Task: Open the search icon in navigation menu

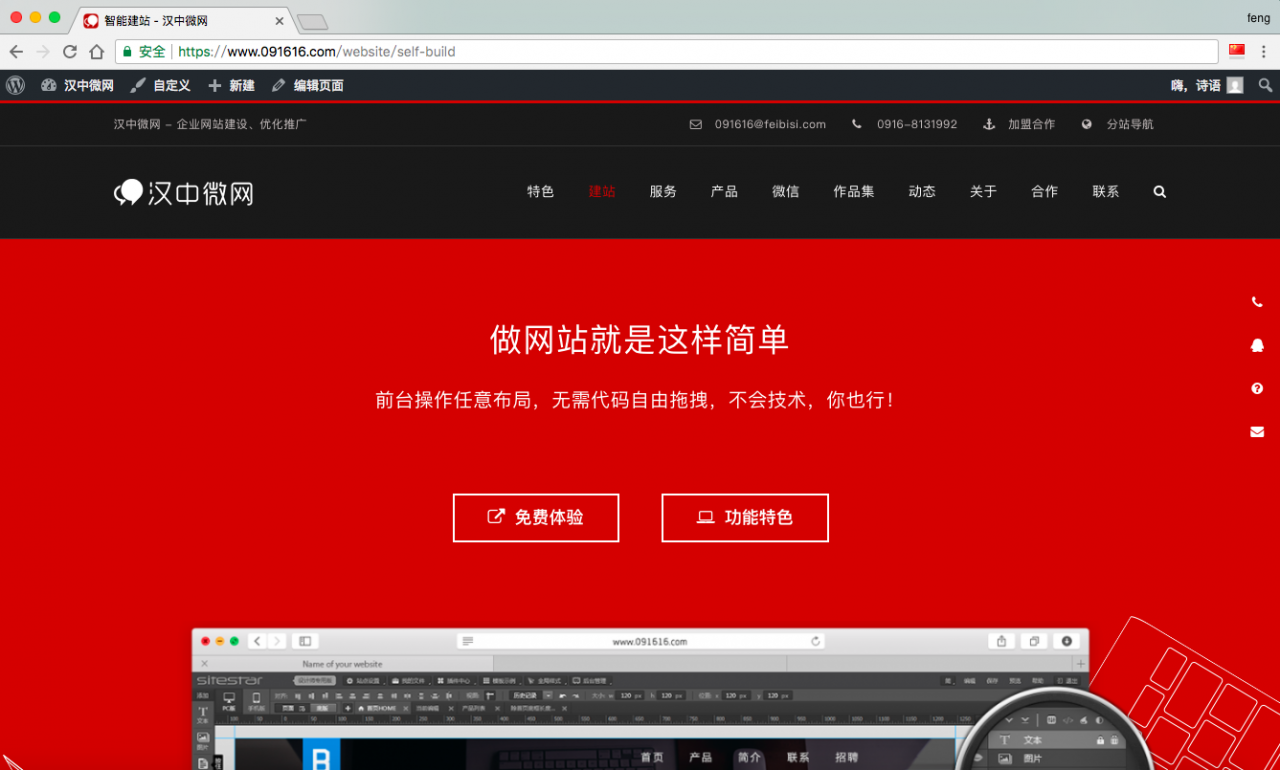Action: click(1160, 192)
